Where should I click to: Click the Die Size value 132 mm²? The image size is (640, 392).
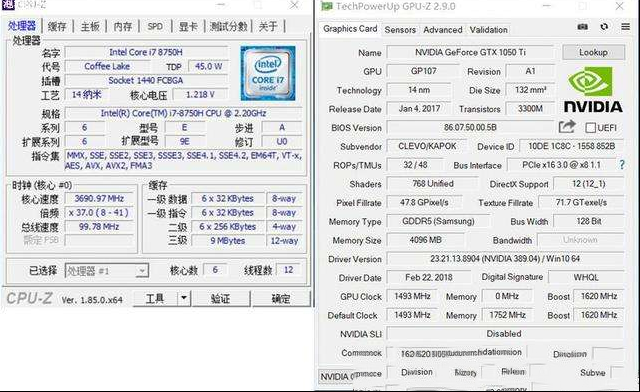[x=530, y=90]
